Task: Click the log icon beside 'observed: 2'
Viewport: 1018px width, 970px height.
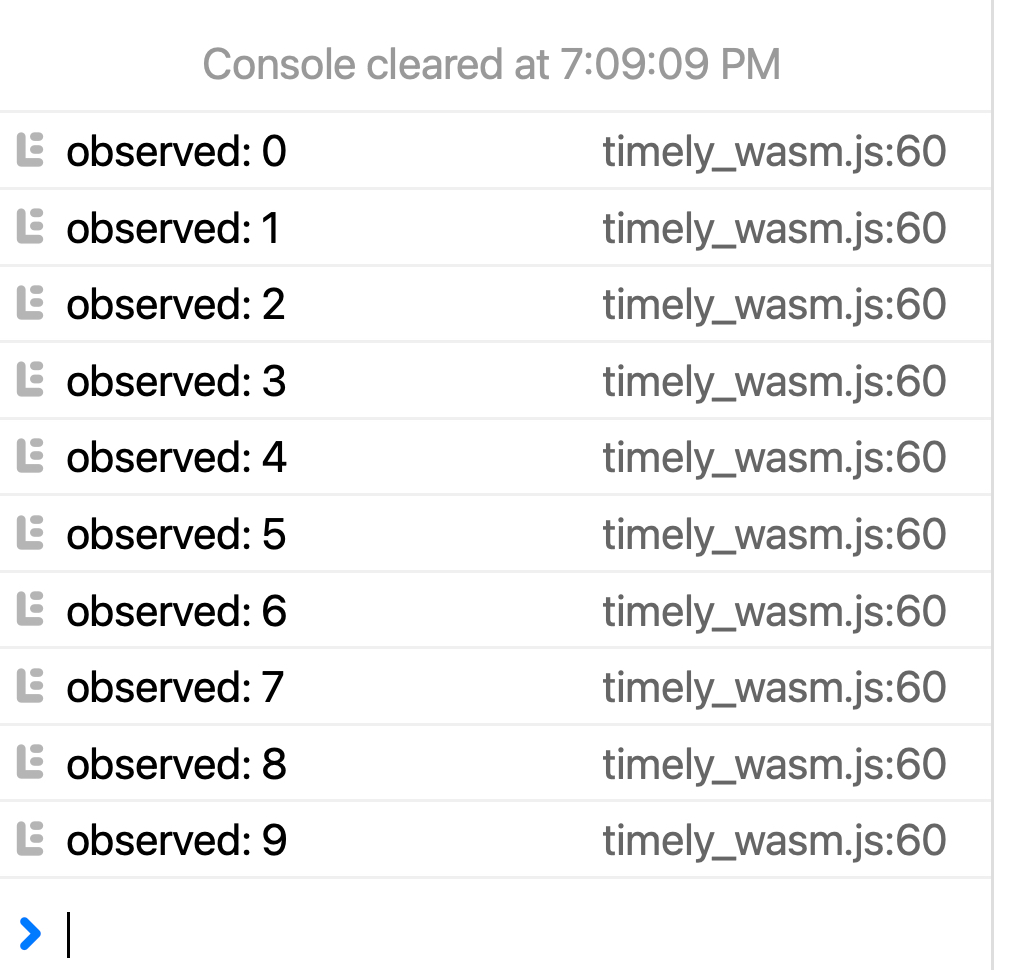Action: click(x=31, y=305)
